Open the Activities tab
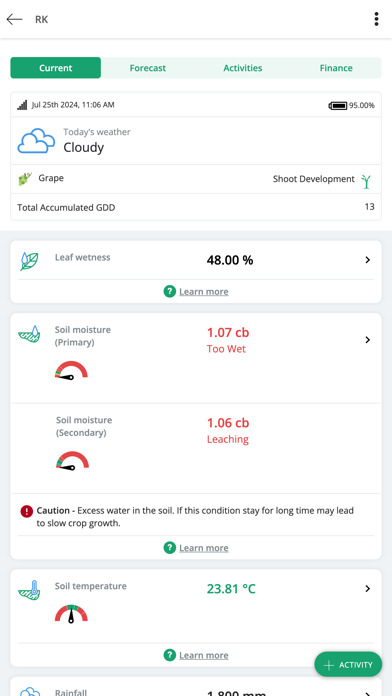Viewport: 392px width, 696px height. point(243,68)
